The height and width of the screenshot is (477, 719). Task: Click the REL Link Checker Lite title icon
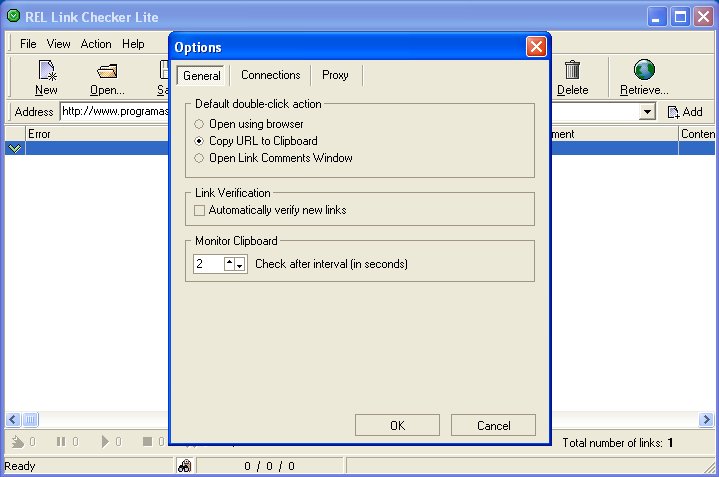click(x=14, y=17)
